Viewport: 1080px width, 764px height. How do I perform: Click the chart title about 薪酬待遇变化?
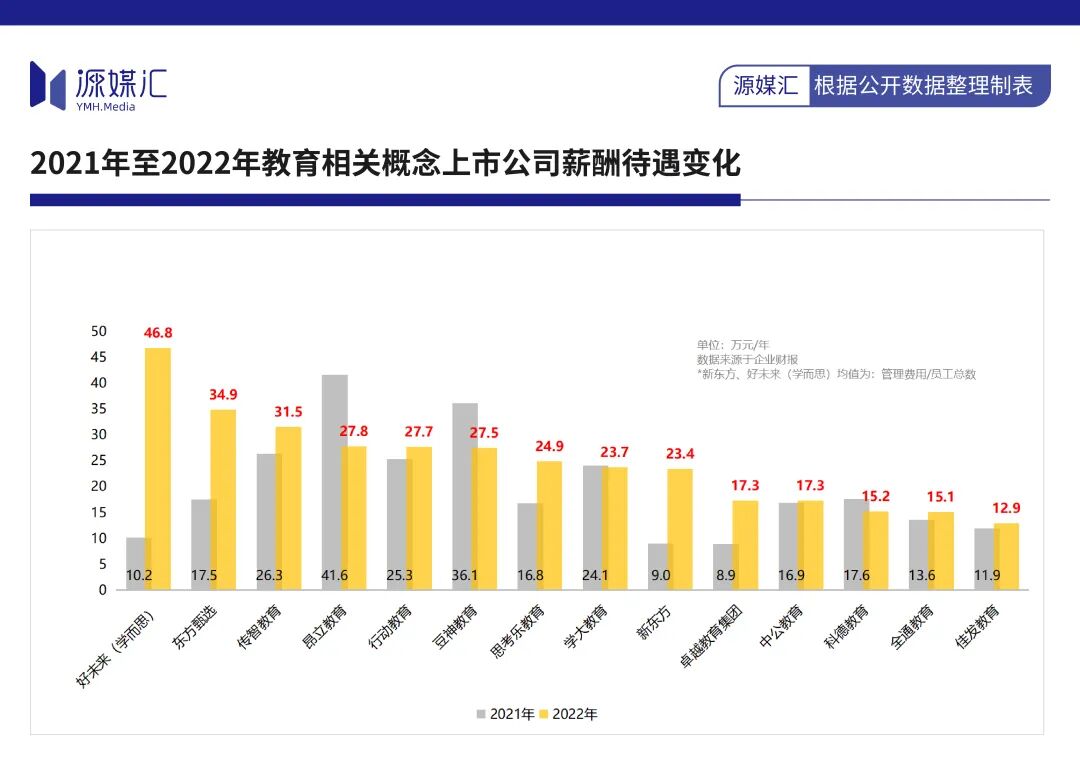click(x=385, y=163)
